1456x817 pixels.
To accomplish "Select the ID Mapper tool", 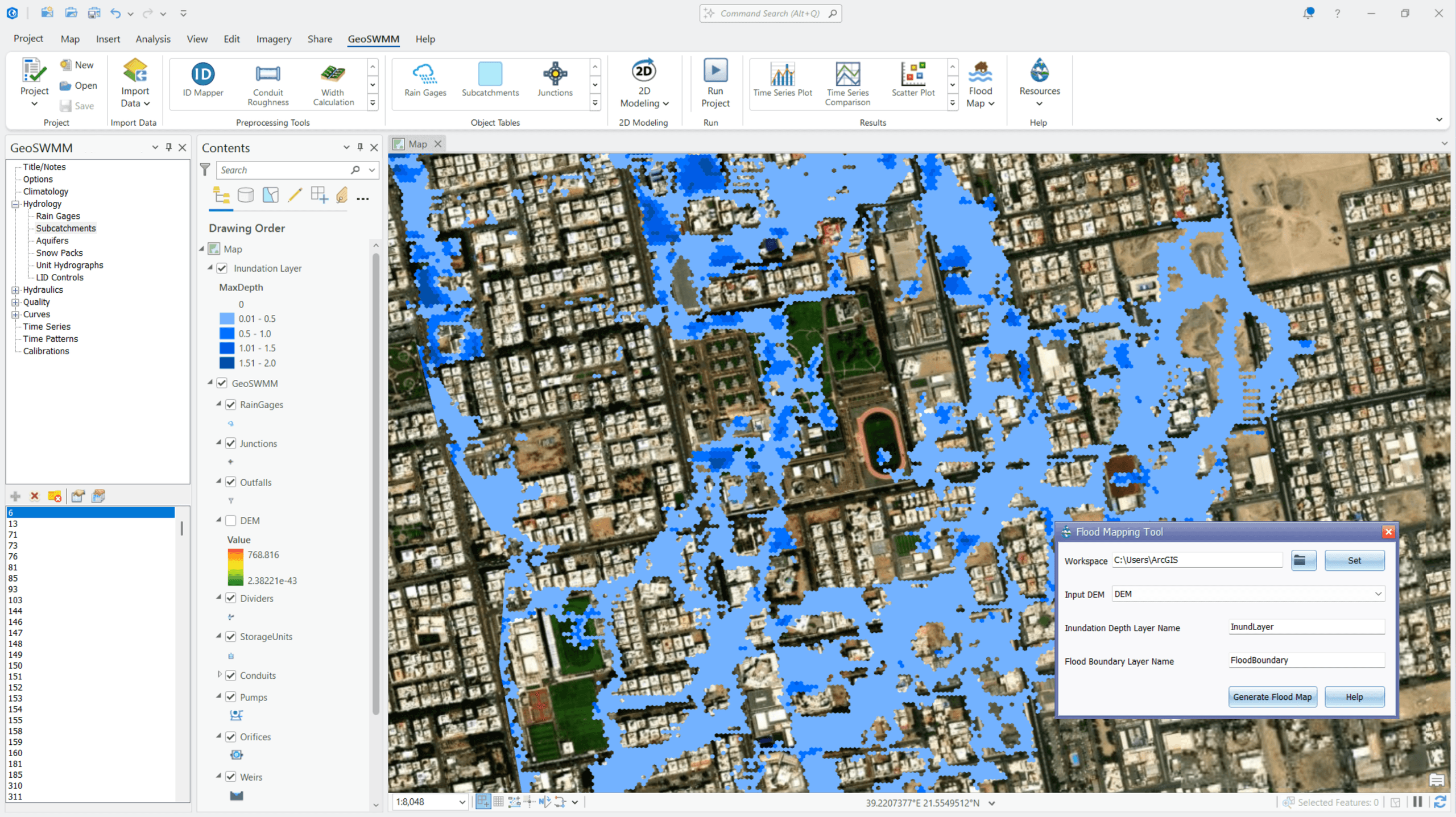I will click(202, 81).
